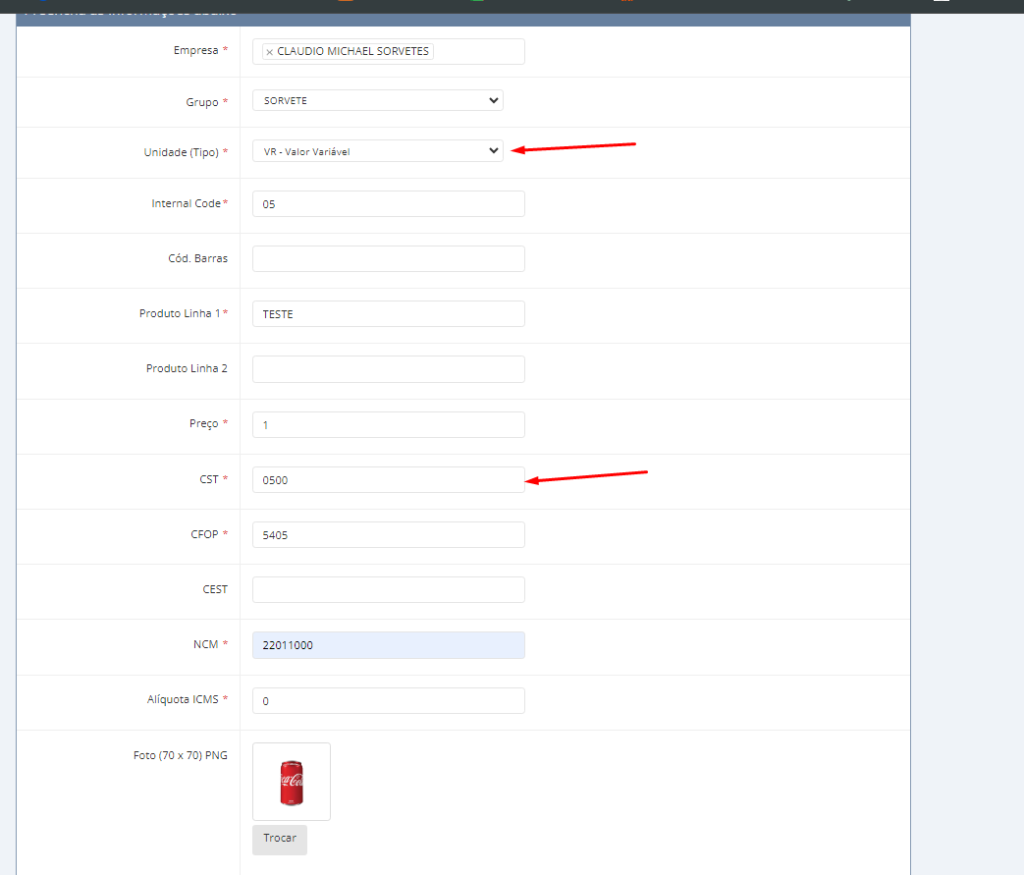Screen dimensions: 1024x875
Task: Click the Coca-Cola can product thumbnail
Action: tap(291, 782)
